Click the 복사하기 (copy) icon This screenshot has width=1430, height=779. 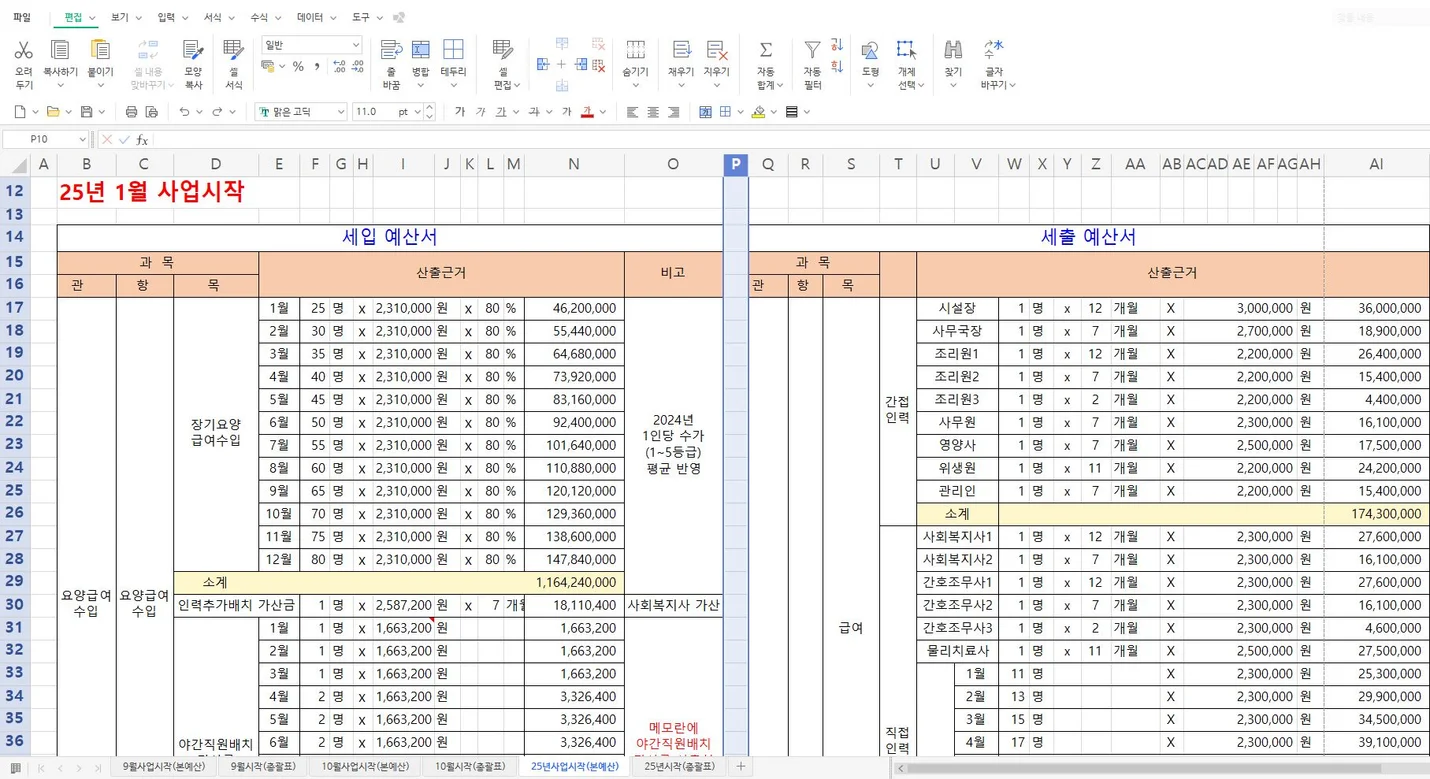coord(60,50)
